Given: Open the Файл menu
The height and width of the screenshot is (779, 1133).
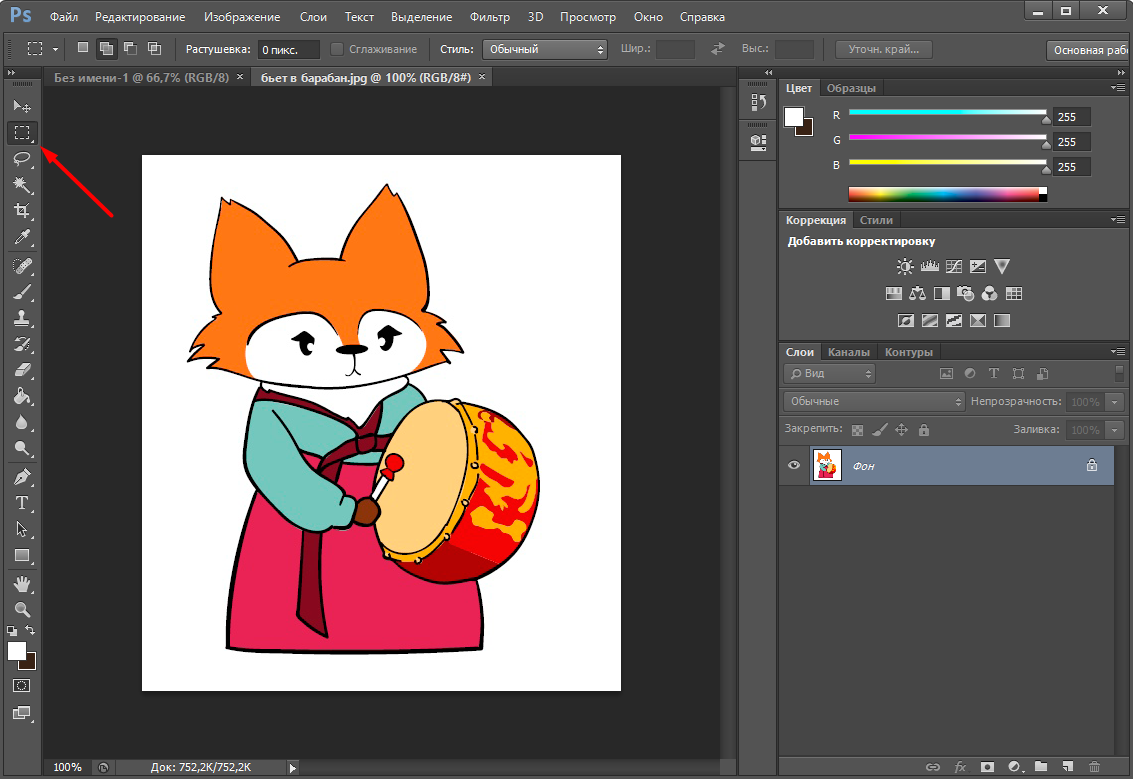Looking at the screenshot, I should (x=64, y=17).
